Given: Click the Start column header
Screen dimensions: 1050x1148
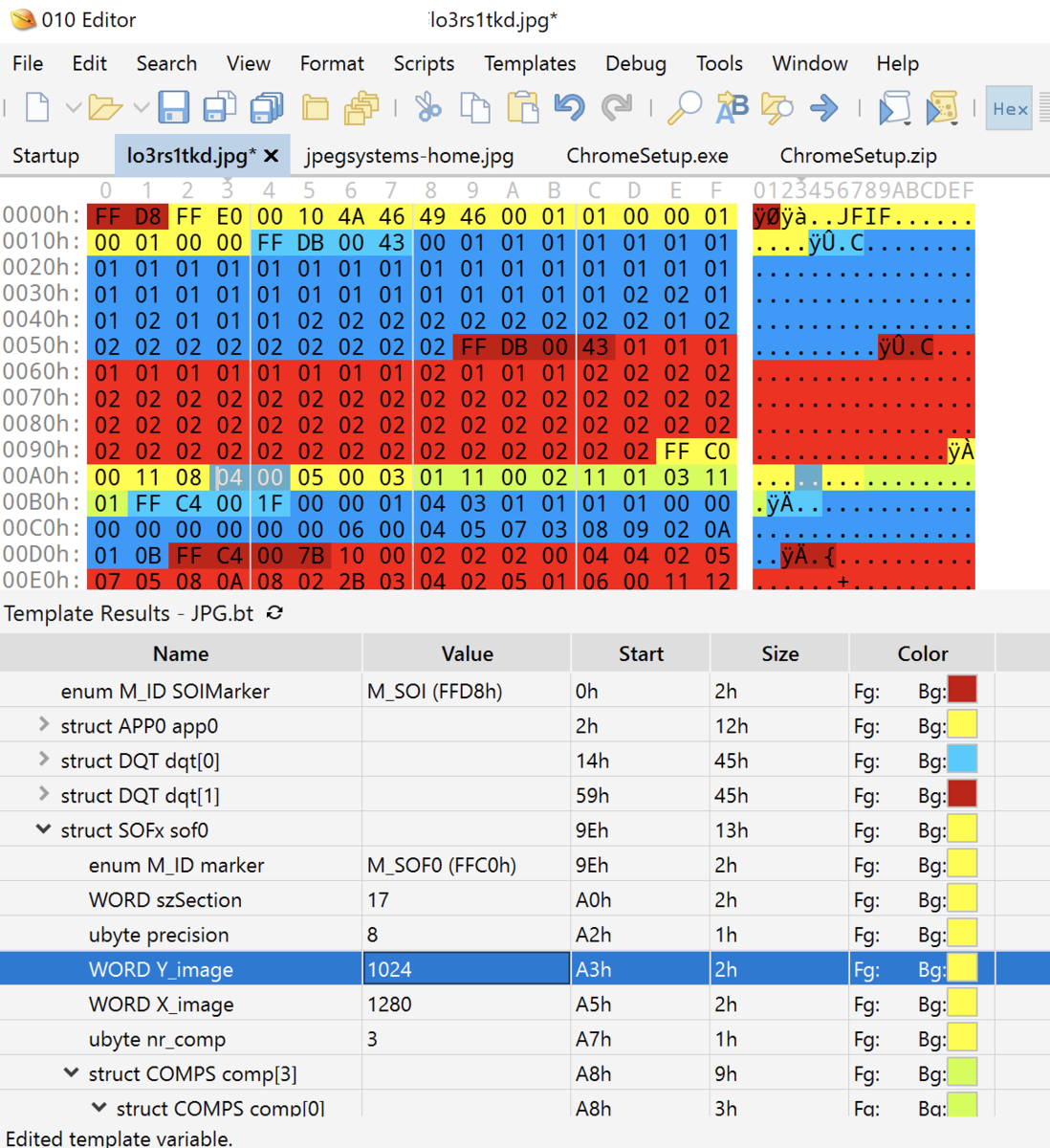Looking at the screenshot, I should pos(641,653).
